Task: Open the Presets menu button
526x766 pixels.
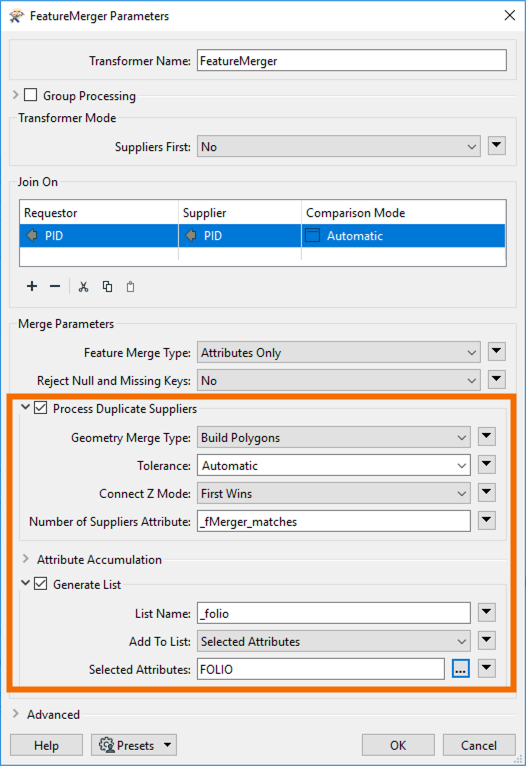Action: click(134, 745)
